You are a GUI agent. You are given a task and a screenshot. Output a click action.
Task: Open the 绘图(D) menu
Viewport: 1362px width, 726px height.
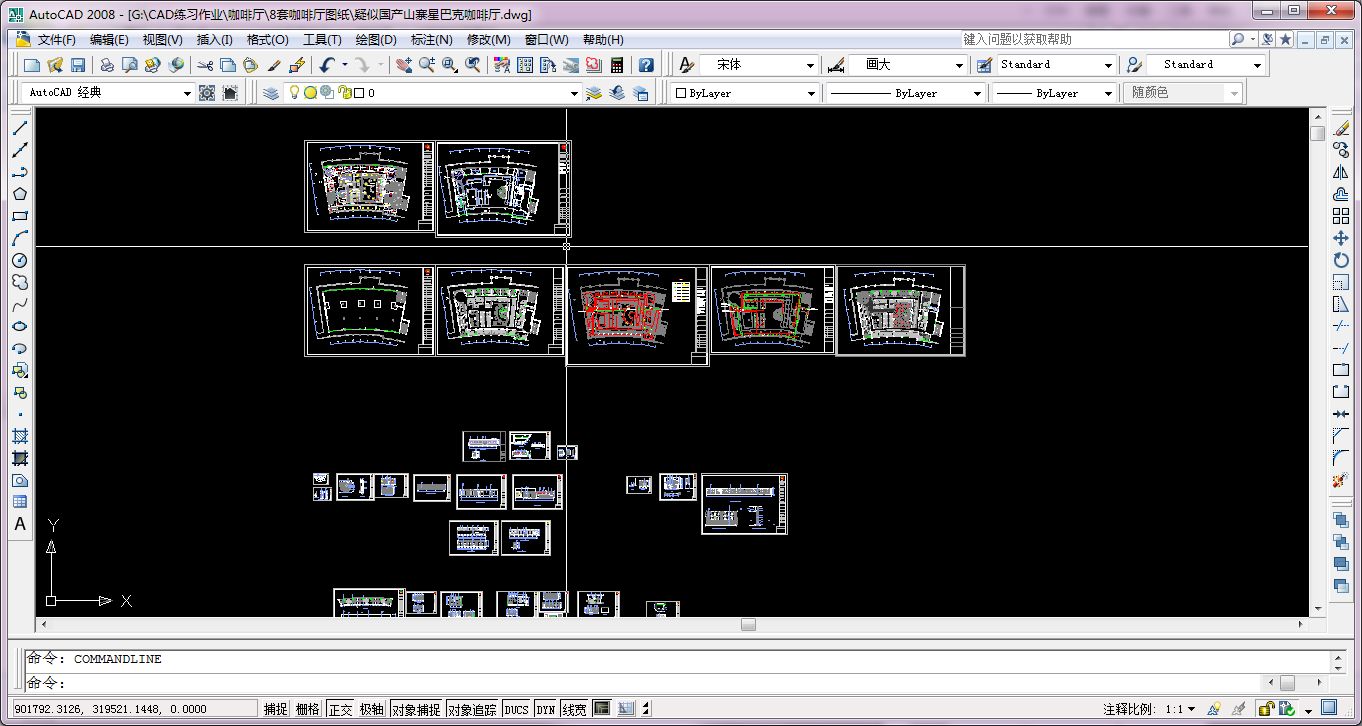click(376, 40)
